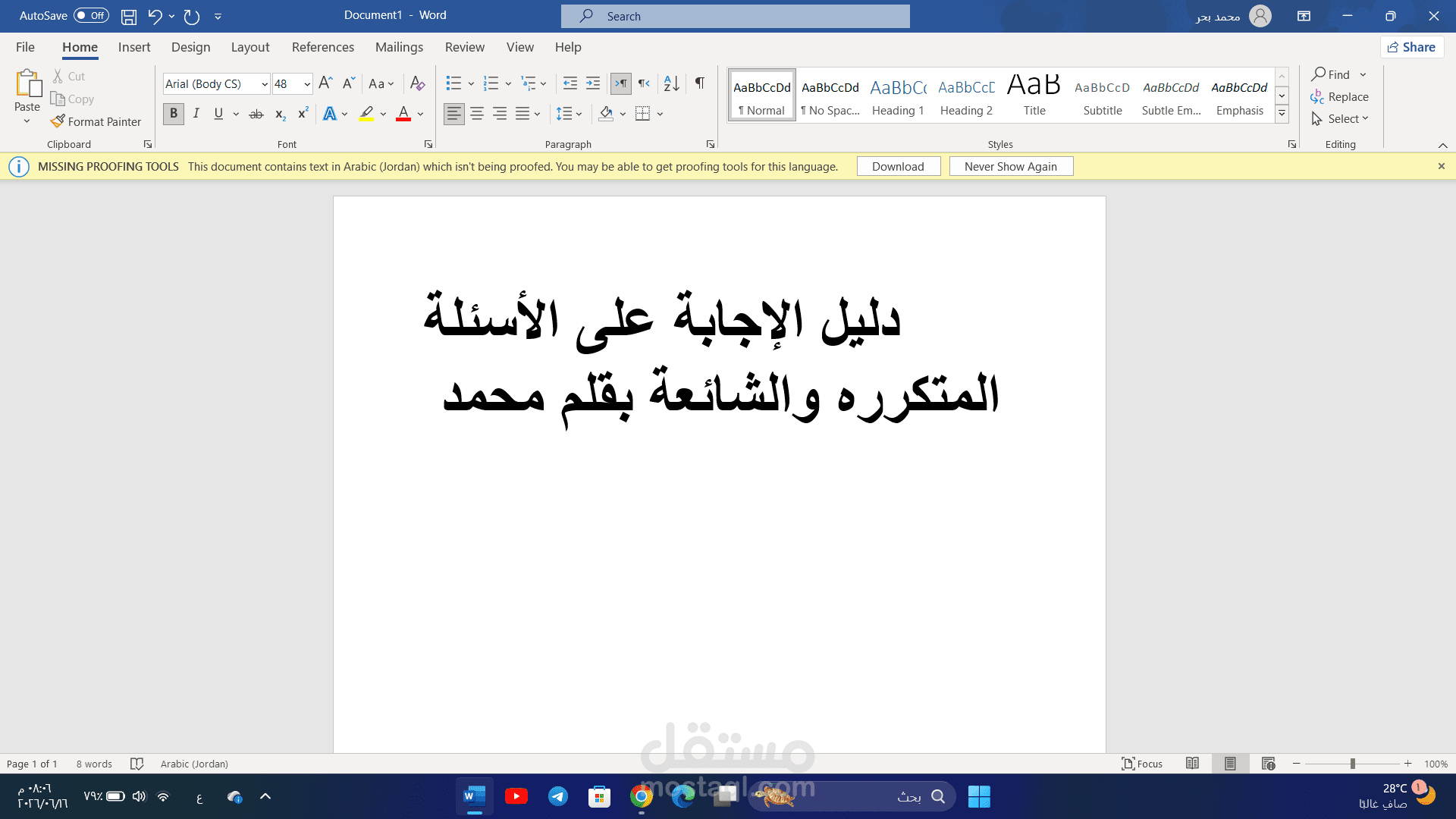Screen dimensions: 1456x819
Task: Expand the Styles gallery
Action: click(x=1282, y=114)
